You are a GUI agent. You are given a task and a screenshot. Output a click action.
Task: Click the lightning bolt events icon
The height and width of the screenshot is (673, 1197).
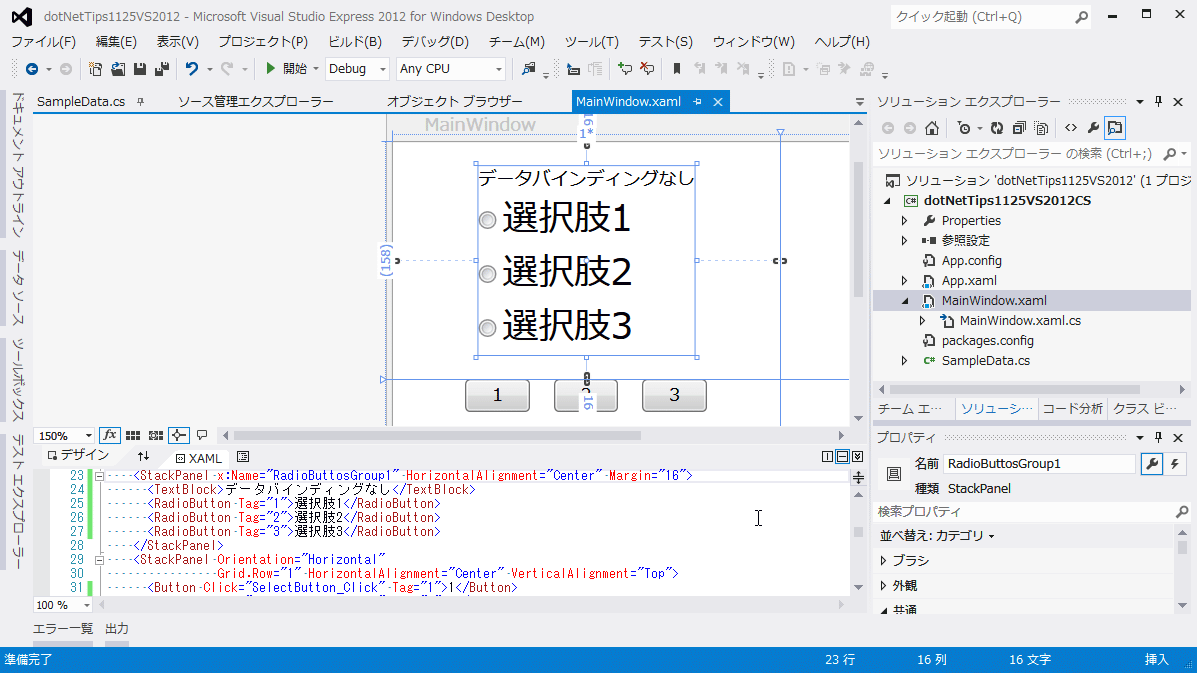point(1174,464)
